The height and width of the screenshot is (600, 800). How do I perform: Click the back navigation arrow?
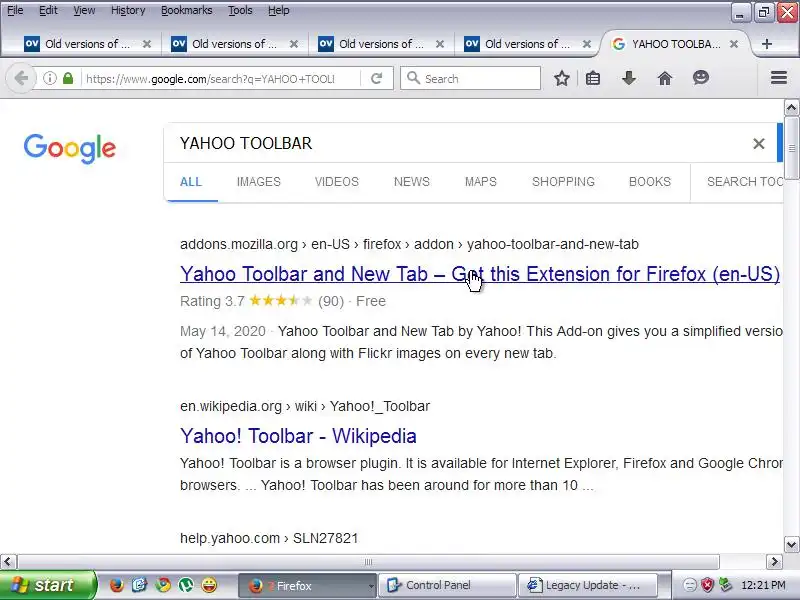pyautogui.click(x=21, y=79)
